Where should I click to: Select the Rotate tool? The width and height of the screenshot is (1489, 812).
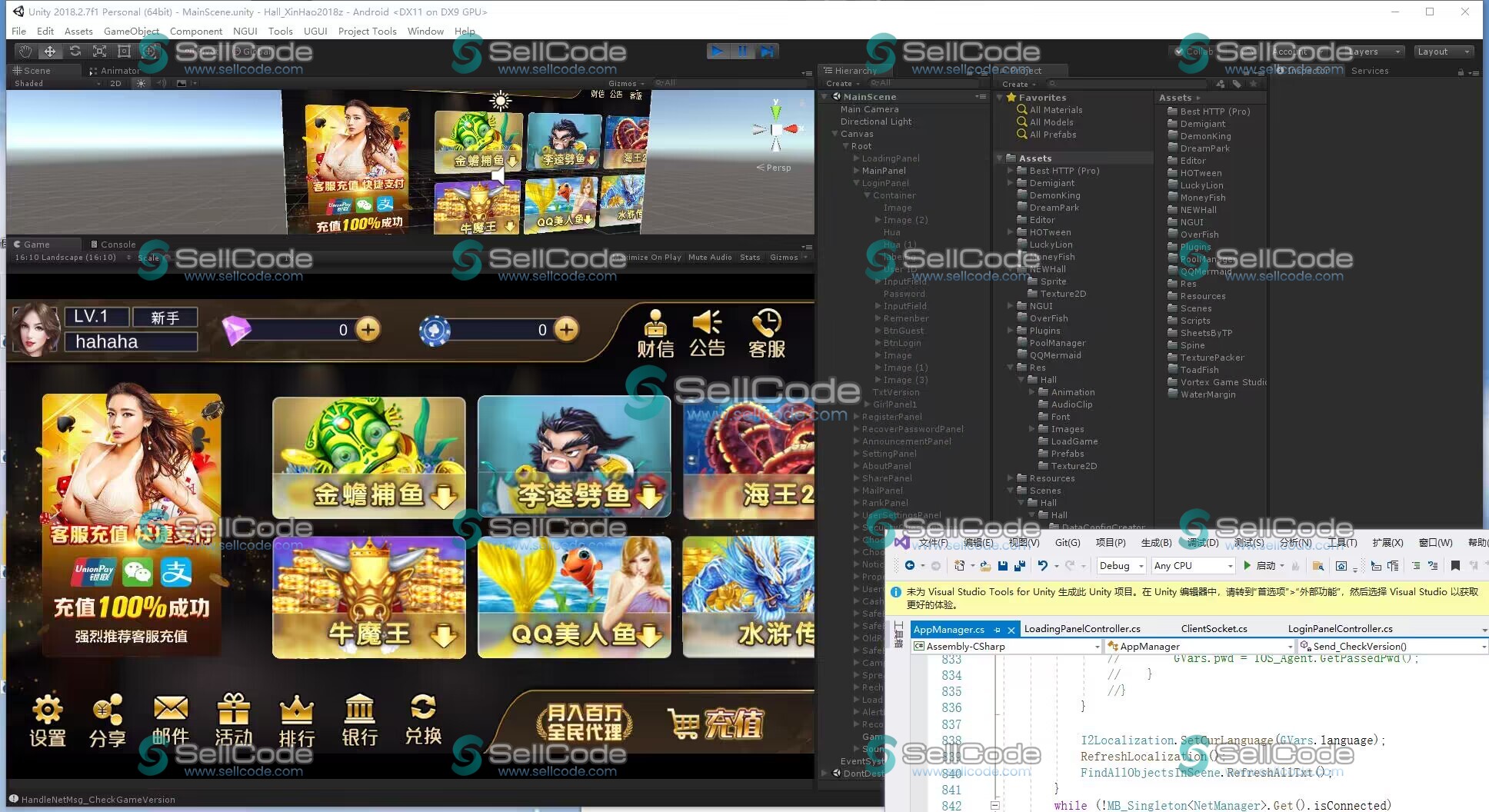pyautogui.click(x=75, y=52)
